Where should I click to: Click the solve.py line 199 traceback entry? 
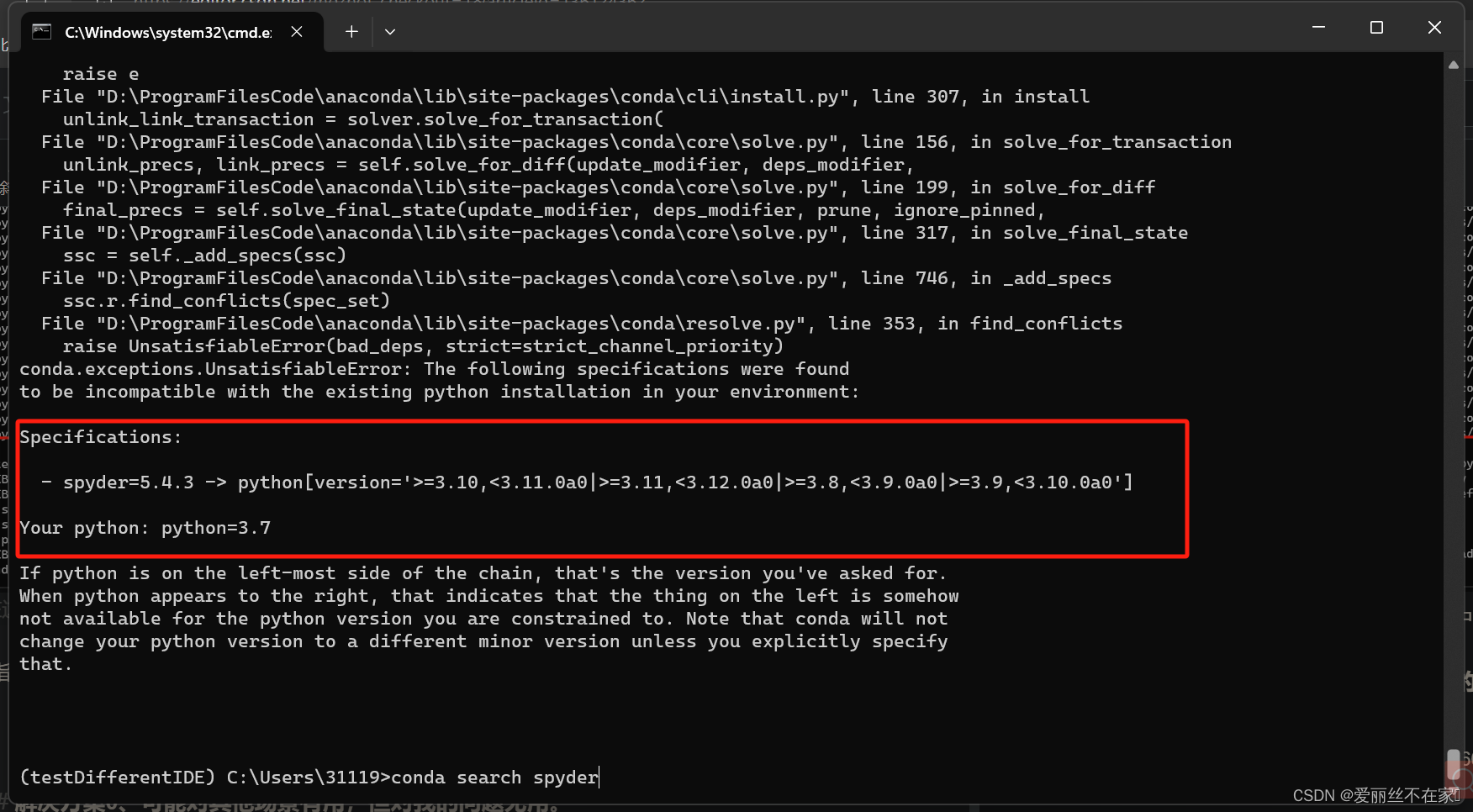point(599,187)
